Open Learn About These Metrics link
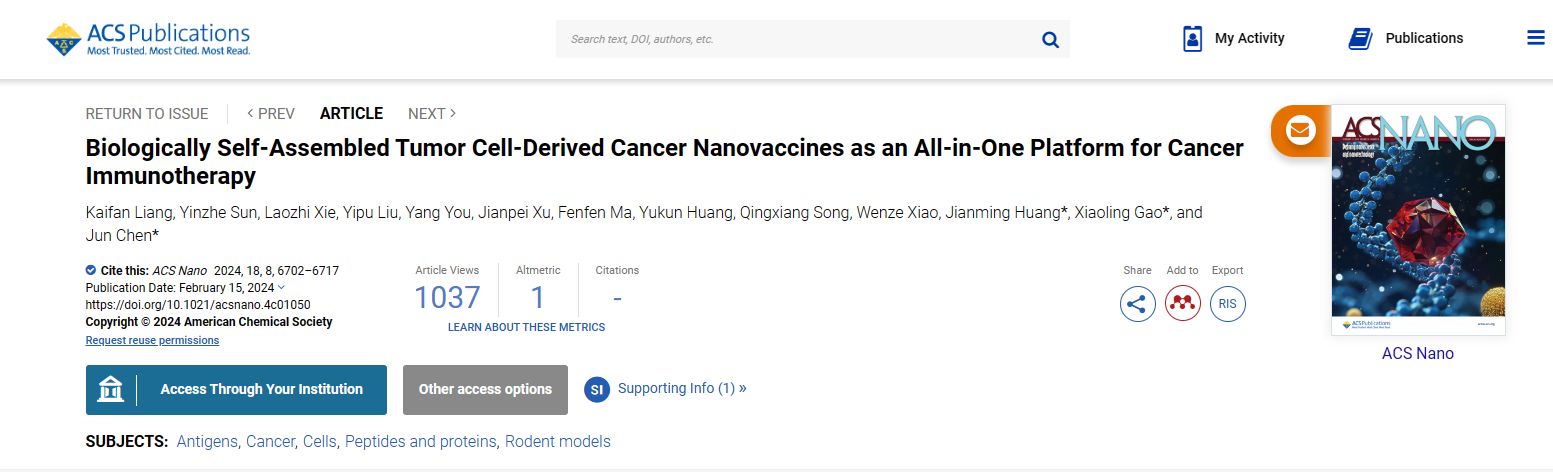Image resolution: width=1553 pixels, height=472 pixels. (x=526, y=327)
